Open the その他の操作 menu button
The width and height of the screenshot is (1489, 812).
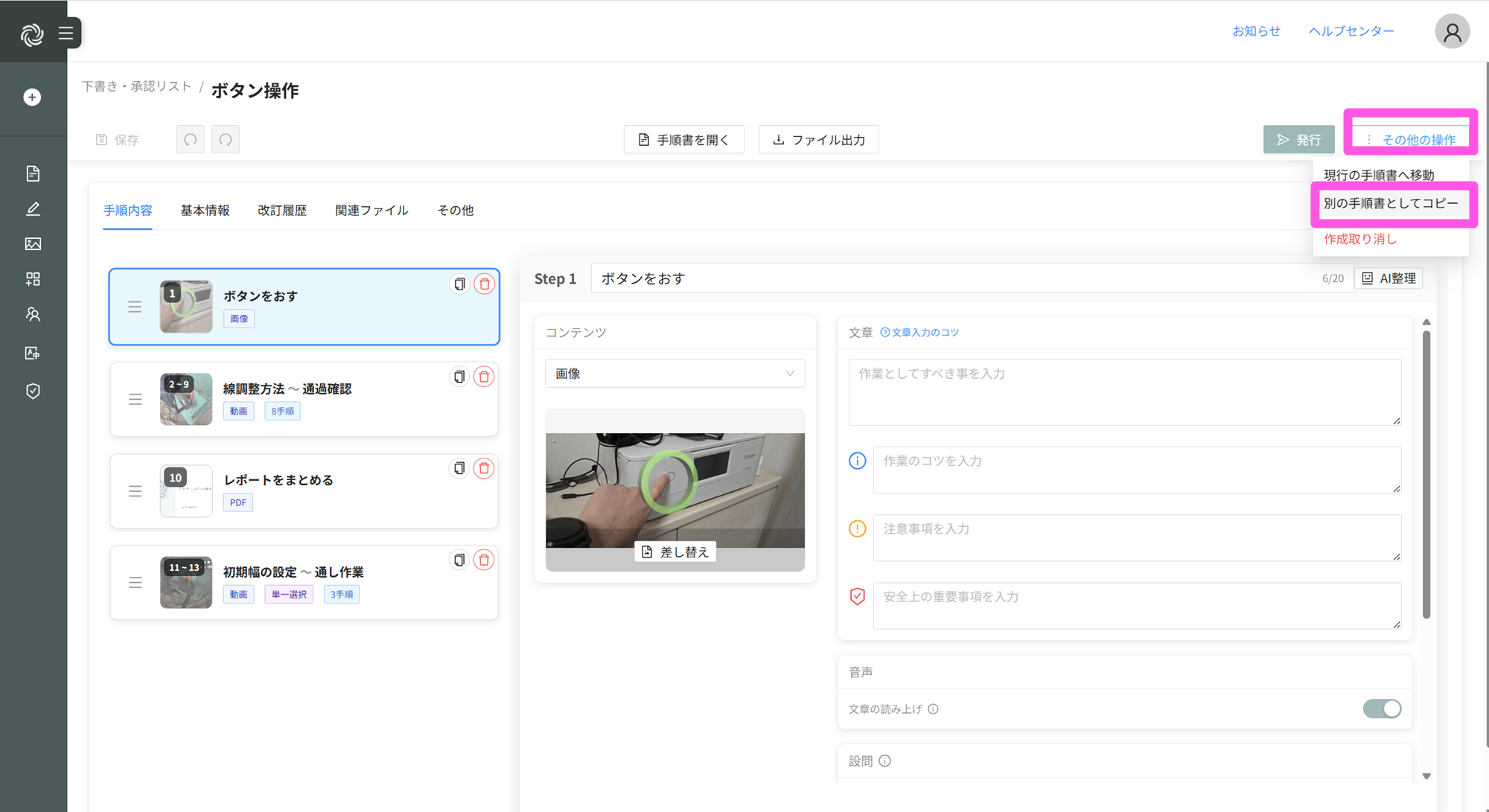(x=1411, y=139)
